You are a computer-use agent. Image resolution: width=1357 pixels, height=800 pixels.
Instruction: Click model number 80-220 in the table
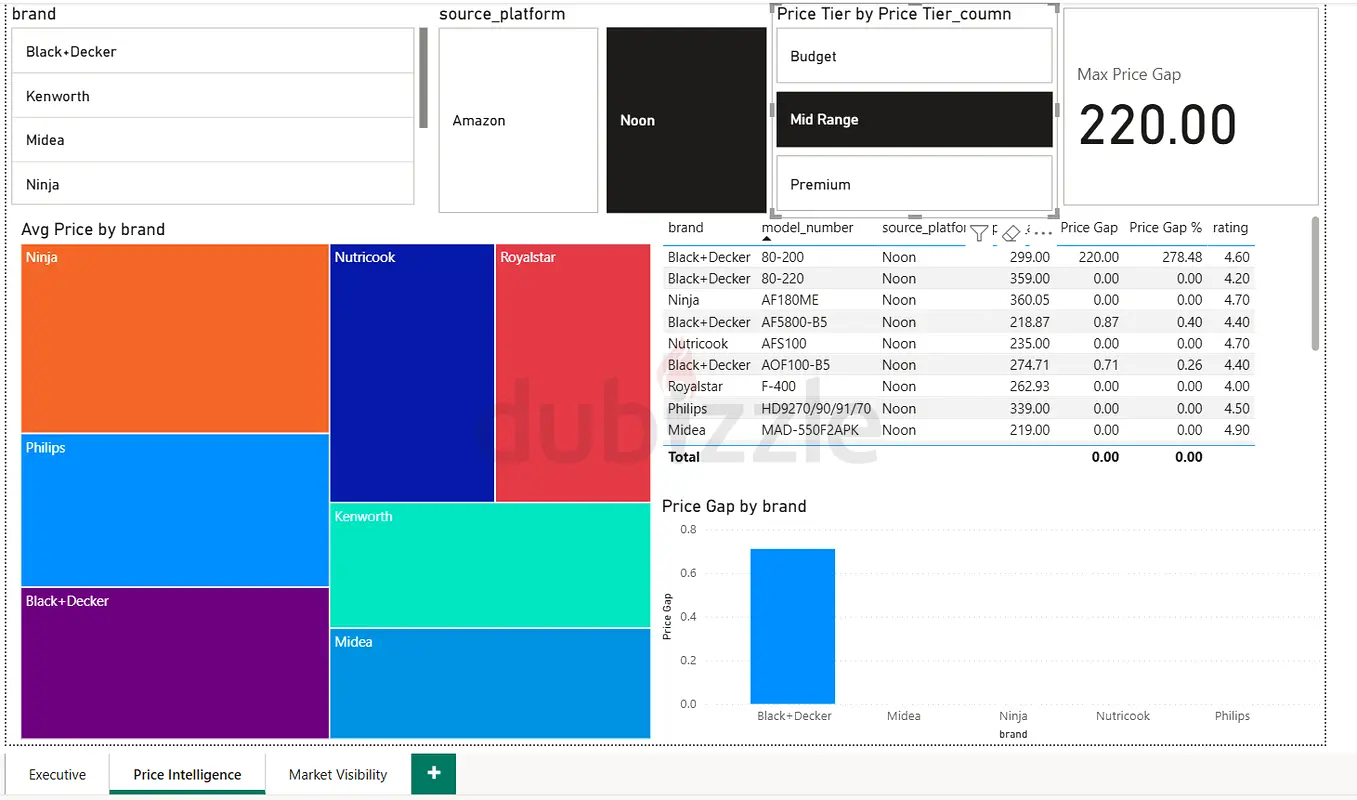(783, 279)
